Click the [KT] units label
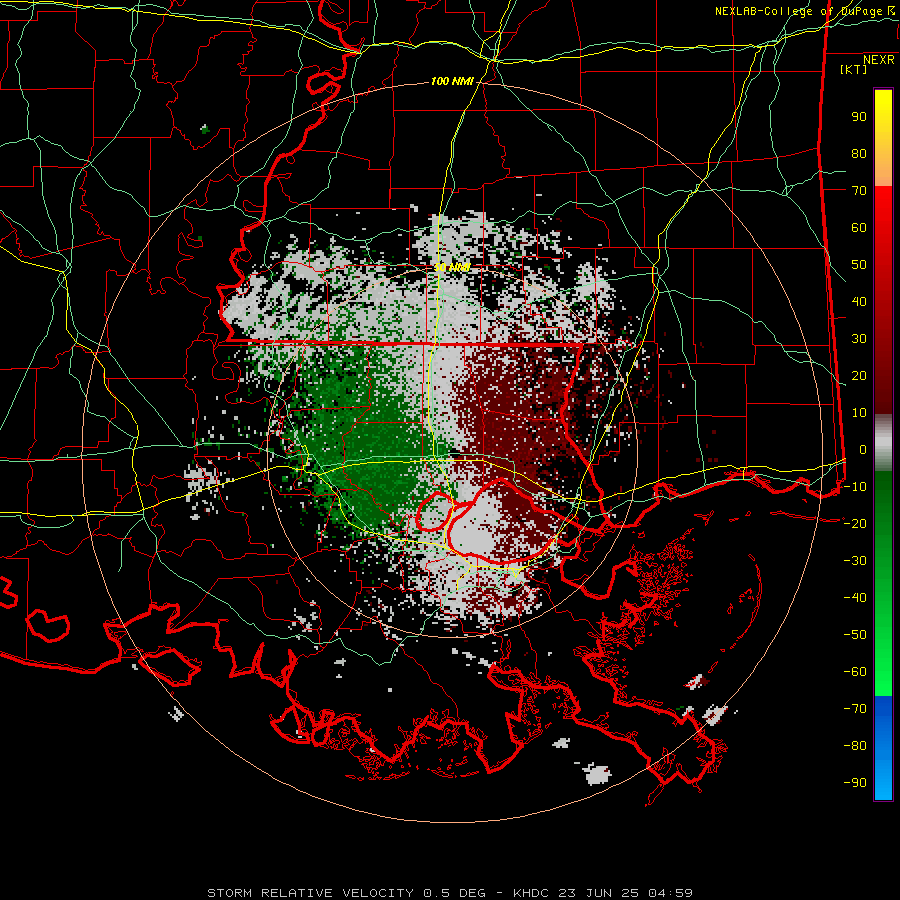Viewport: 900px width, 900px height. click(854, 69)
